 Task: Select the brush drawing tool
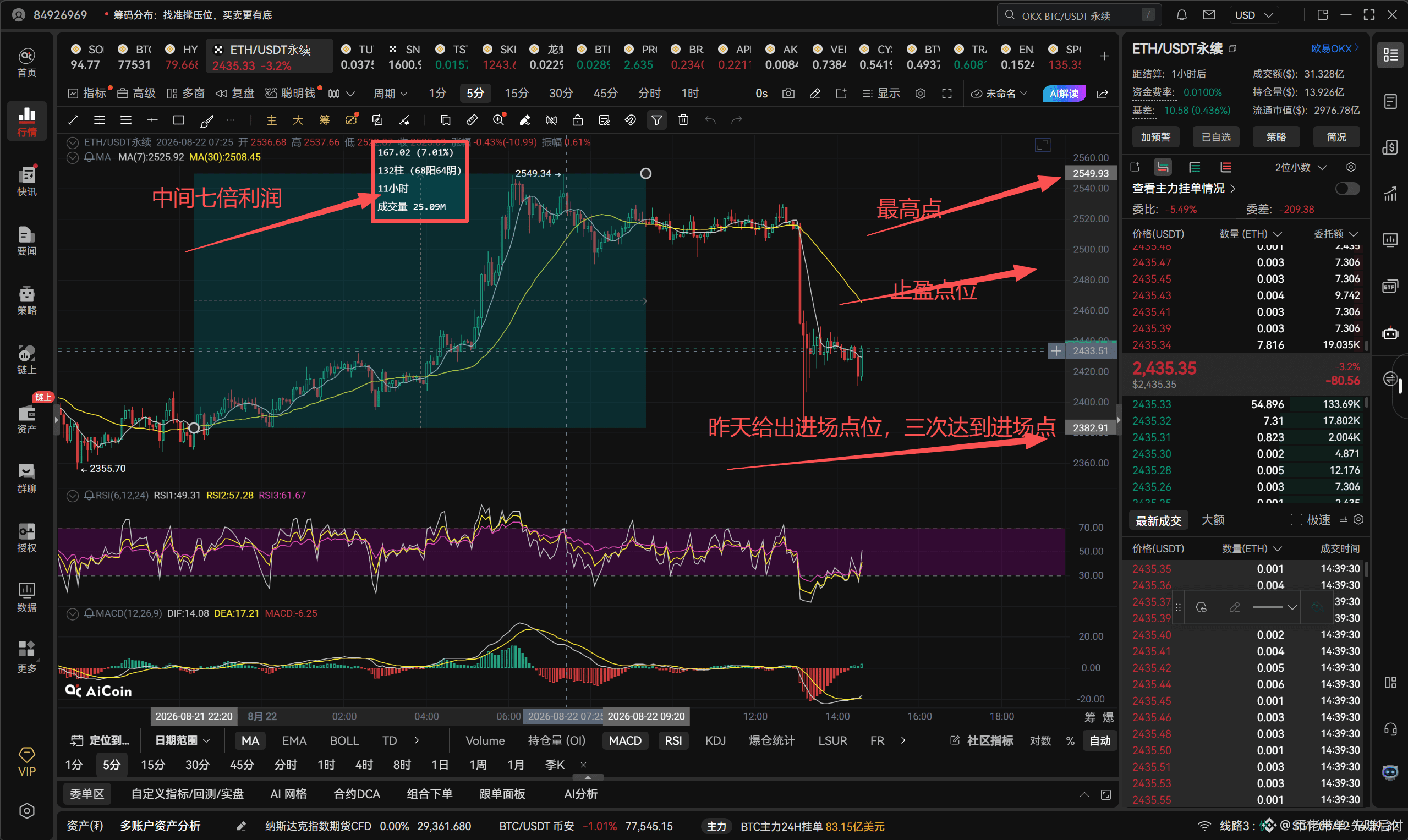coord(206,120)
